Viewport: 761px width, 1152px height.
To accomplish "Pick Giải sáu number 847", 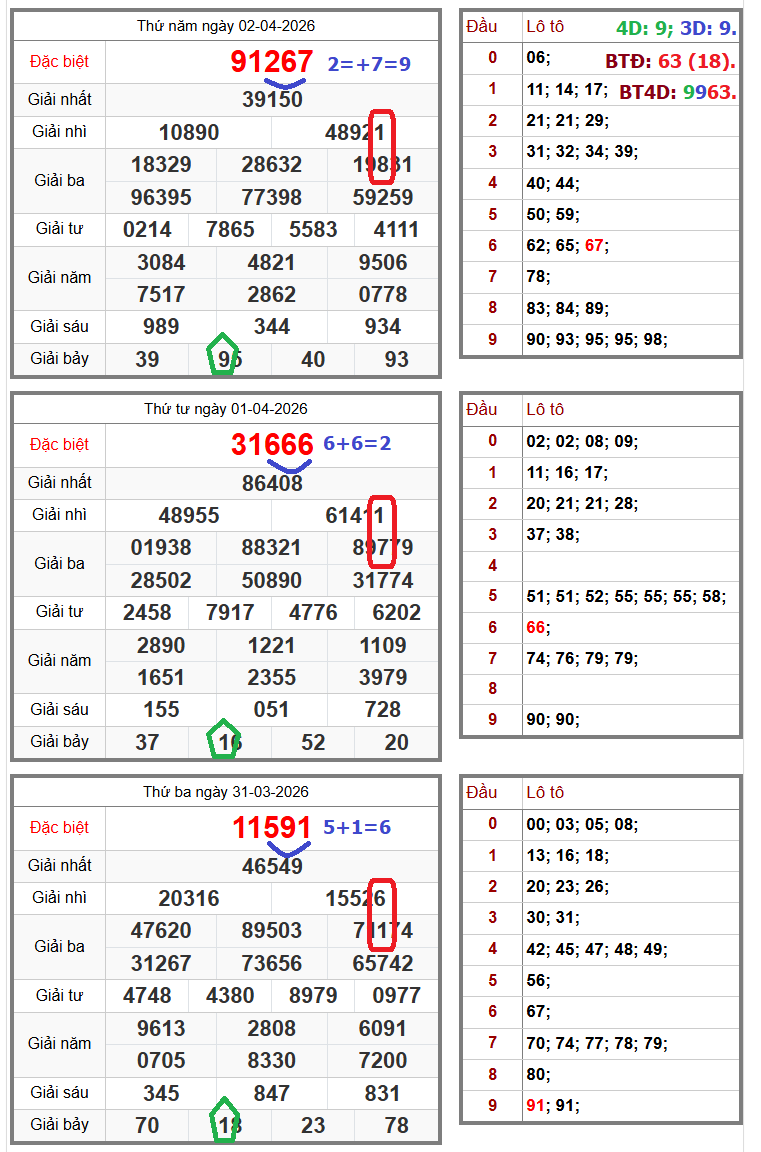I will pyautogui.click(x=272, y=1093).
